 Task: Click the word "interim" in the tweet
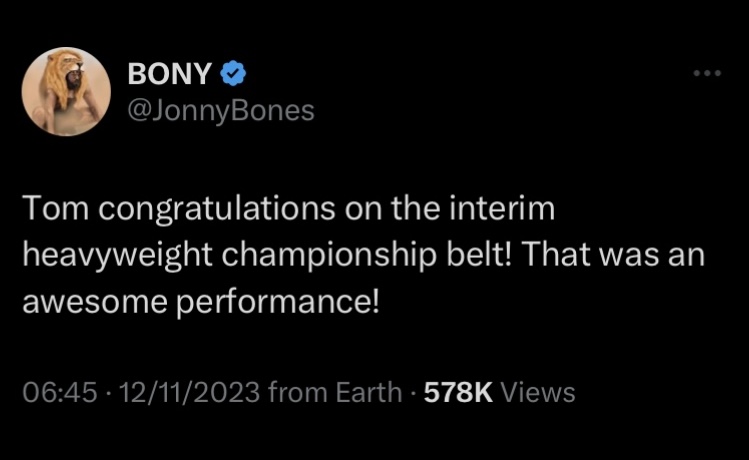[x=502, y=208]
